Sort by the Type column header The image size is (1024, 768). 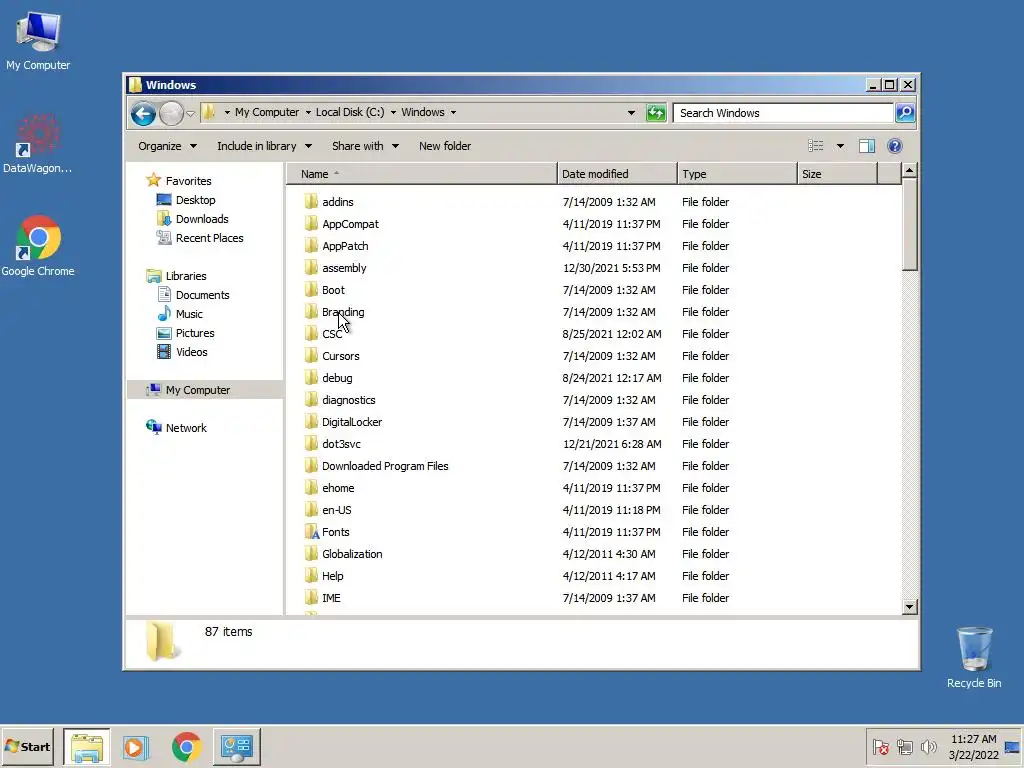[737, 174]
